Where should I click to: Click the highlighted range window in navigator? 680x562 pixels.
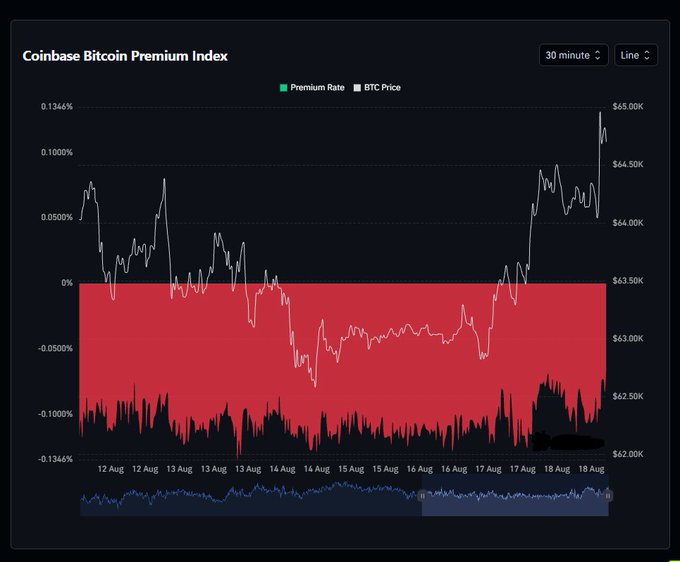coord(515,495)
